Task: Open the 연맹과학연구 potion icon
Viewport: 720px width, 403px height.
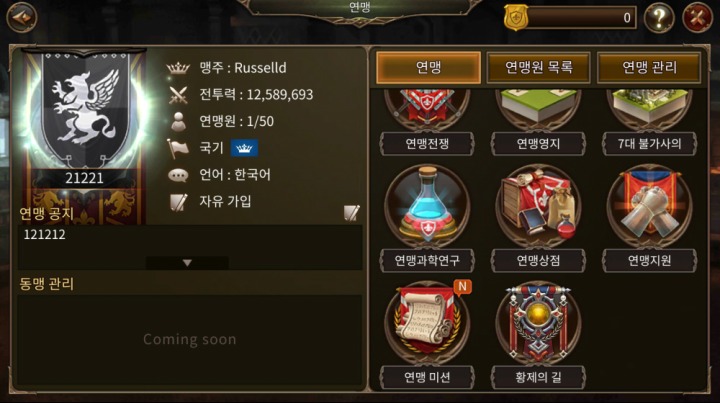Action: tap(427, 207)
